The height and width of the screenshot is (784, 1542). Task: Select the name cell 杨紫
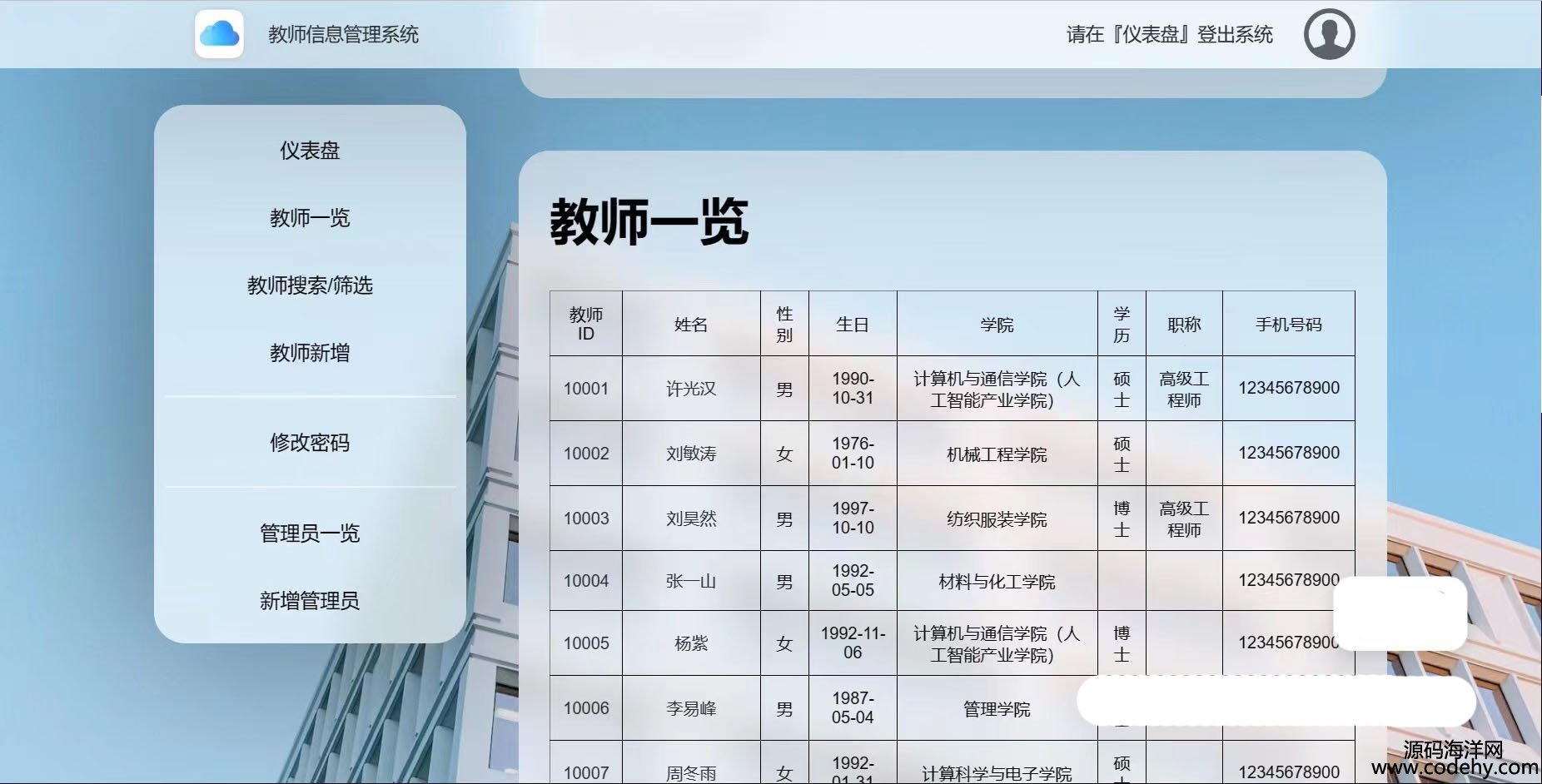pos(691,643)
